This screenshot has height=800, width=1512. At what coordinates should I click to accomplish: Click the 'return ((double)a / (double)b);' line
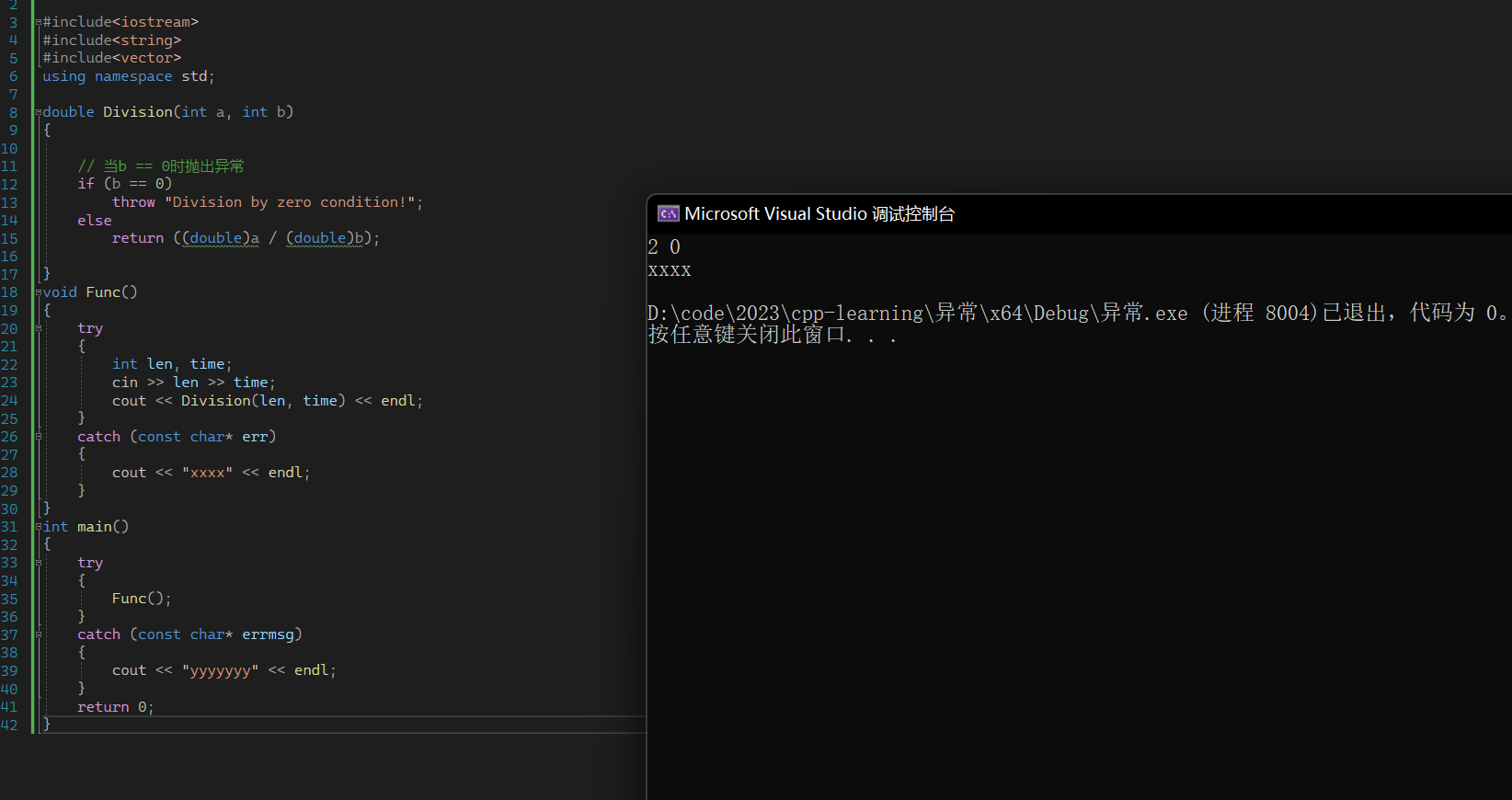(x=246, y=237)
